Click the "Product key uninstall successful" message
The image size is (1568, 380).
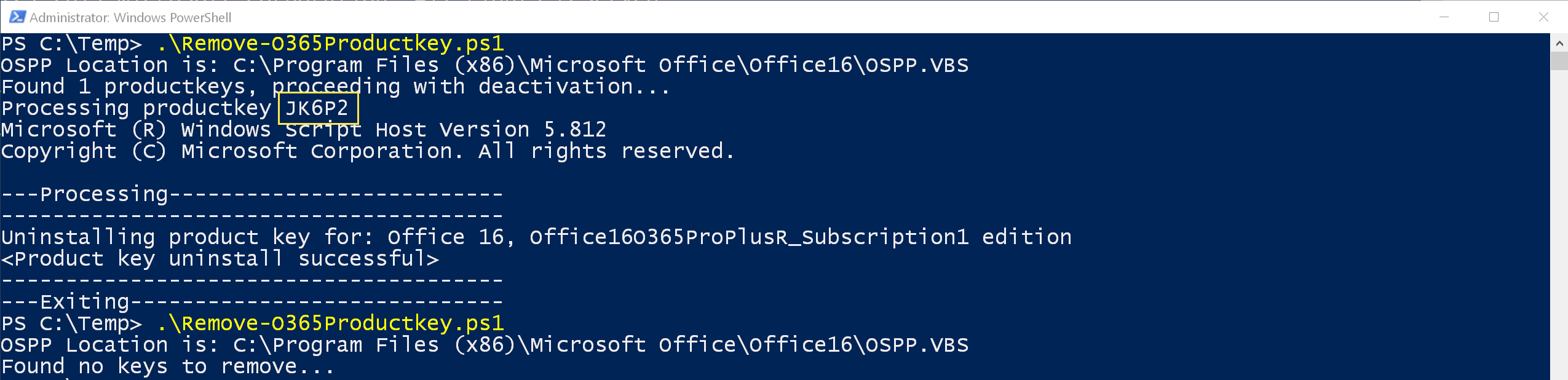pos(220,259)
